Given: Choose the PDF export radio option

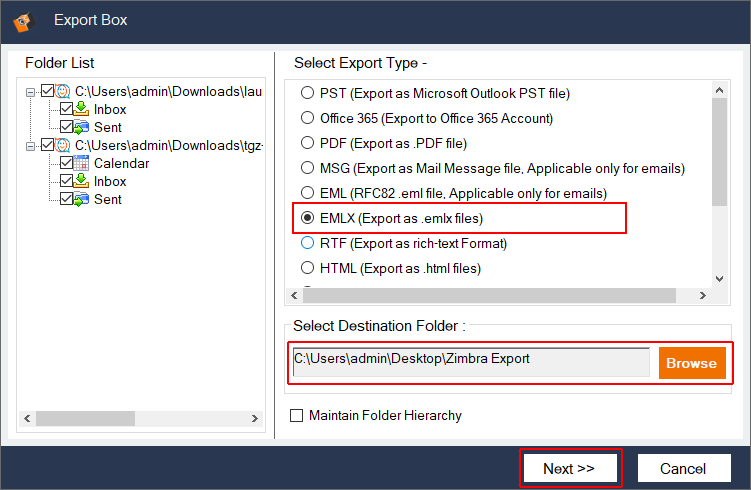Looking at the screenshot, I should pyautogui.click(x=306, y=143).
